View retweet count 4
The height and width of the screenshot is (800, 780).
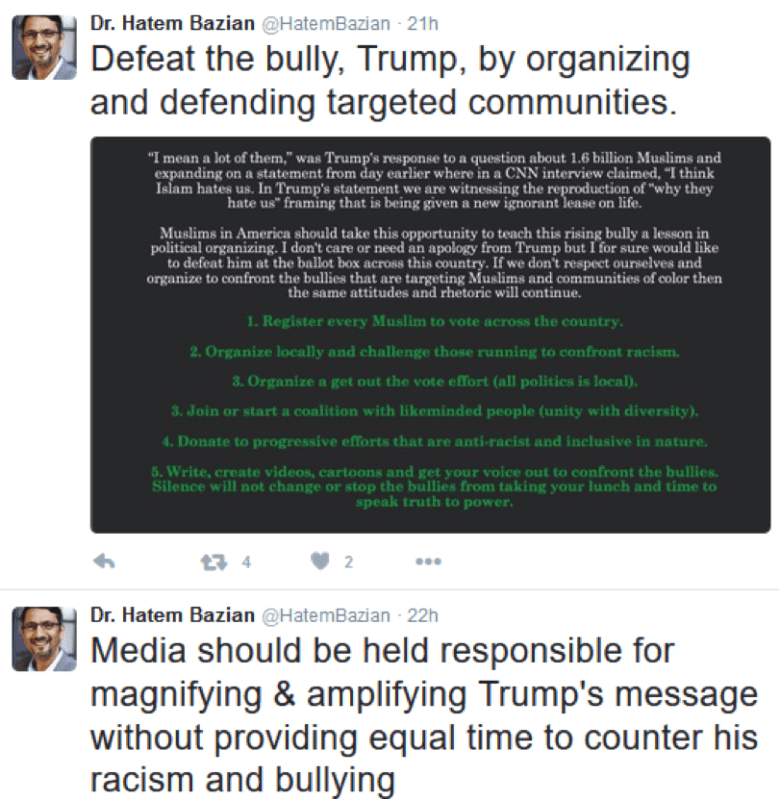pyautogui.click(x=246, y=562)
